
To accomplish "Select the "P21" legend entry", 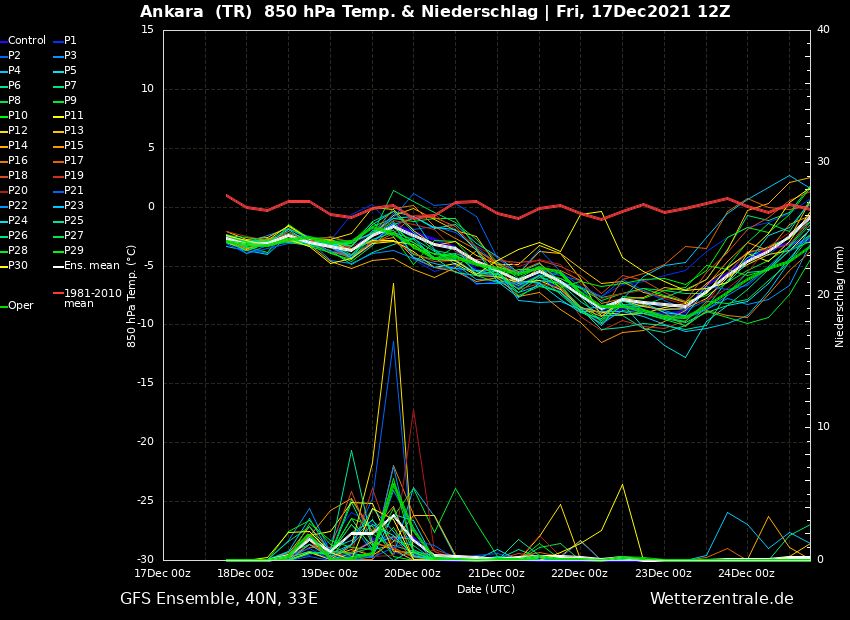I will (68, 191).
